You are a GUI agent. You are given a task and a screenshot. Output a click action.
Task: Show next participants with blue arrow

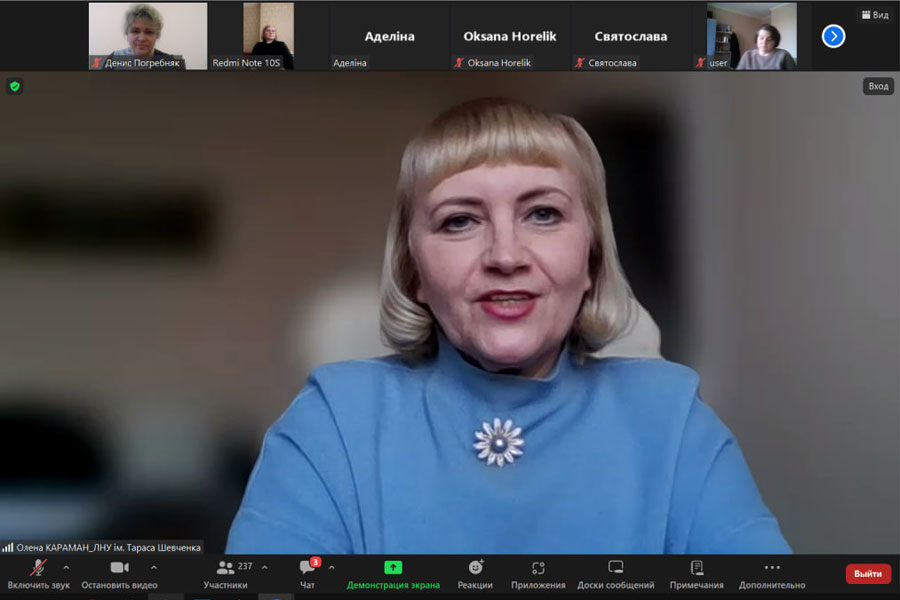pyautogui.click(x=833, y=36)
